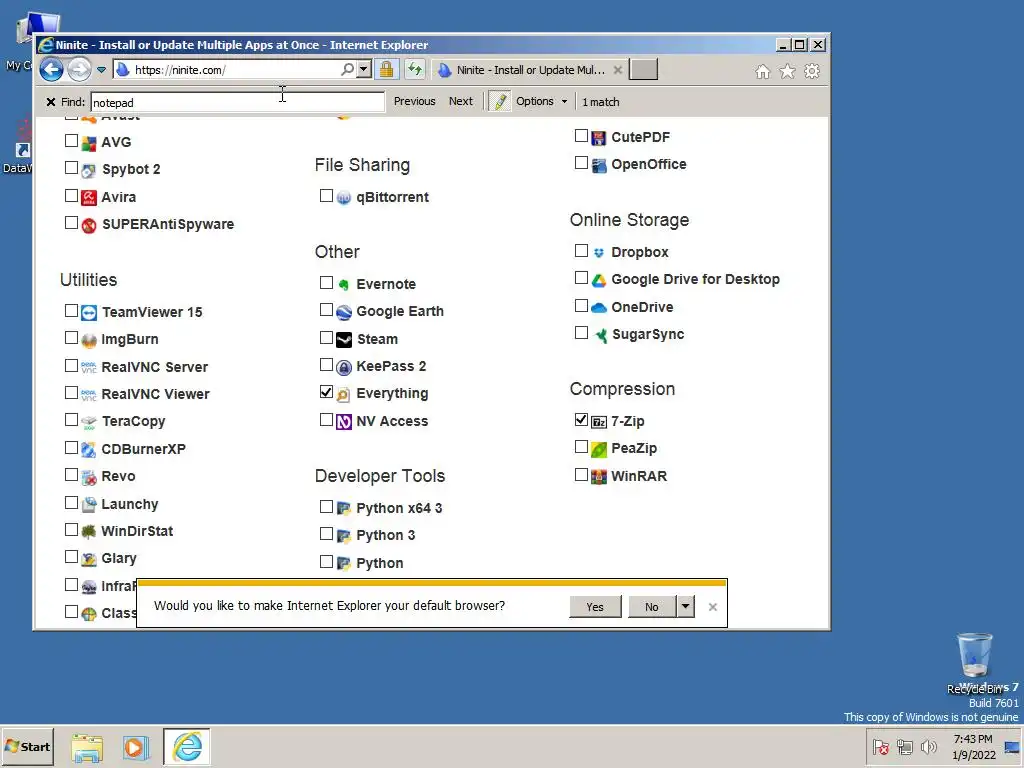Click the WinRAR books icon

pos(599,477)
